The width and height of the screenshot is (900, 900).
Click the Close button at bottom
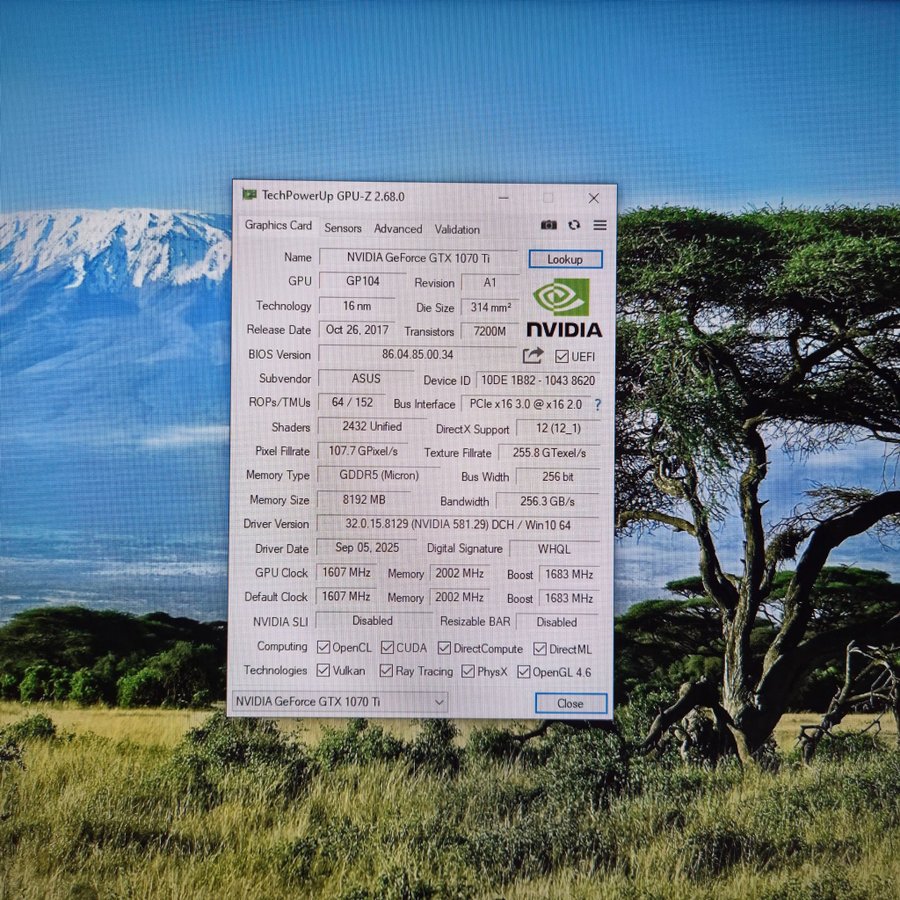click(570, 703)
